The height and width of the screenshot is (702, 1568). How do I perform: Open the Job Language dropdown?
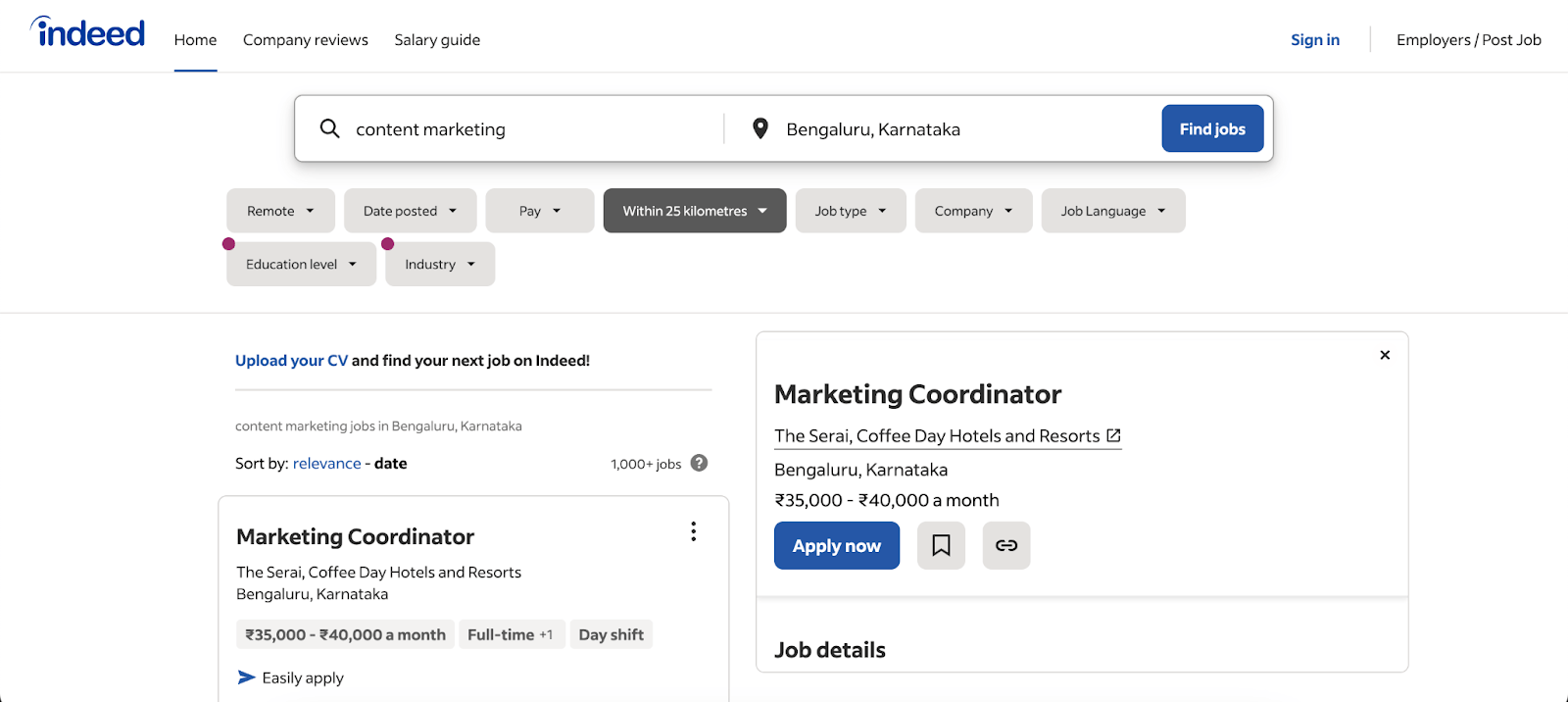1113,211
